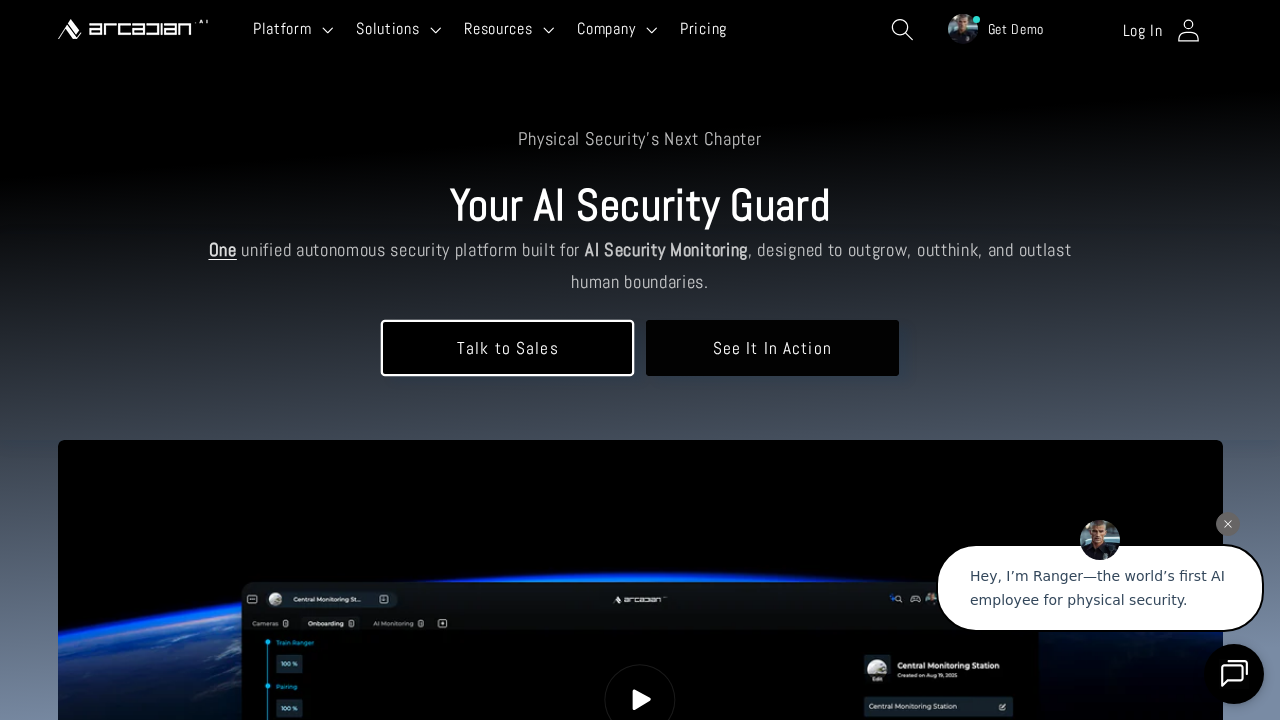Expand the Company dropdown
Image resolution: width=1280 pixels, height=720 pixels.
(616, 29)
